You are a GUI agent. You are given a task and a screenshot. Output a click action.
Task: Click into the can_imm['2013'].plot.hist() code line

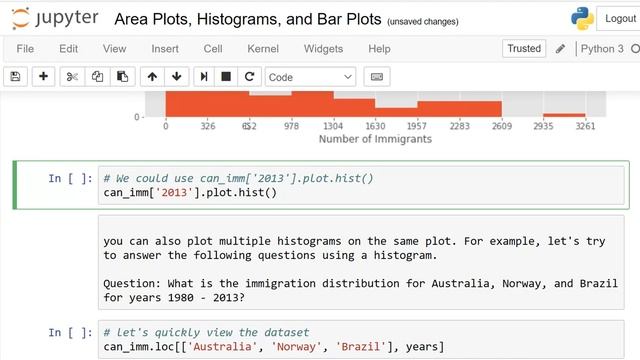coord(190,192)
